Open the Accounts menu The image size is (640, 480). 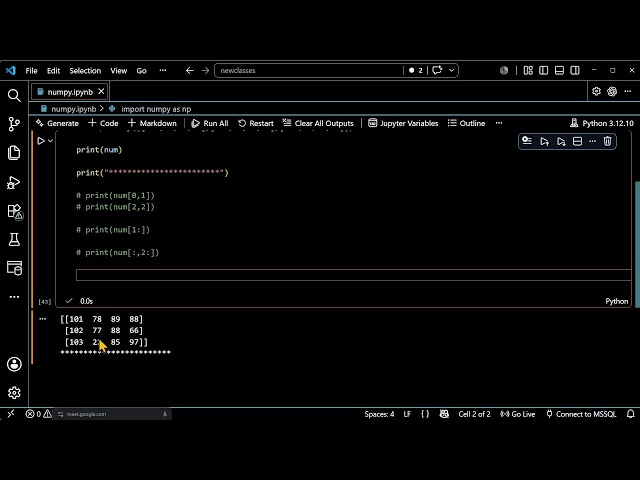(x=14, y=364)
